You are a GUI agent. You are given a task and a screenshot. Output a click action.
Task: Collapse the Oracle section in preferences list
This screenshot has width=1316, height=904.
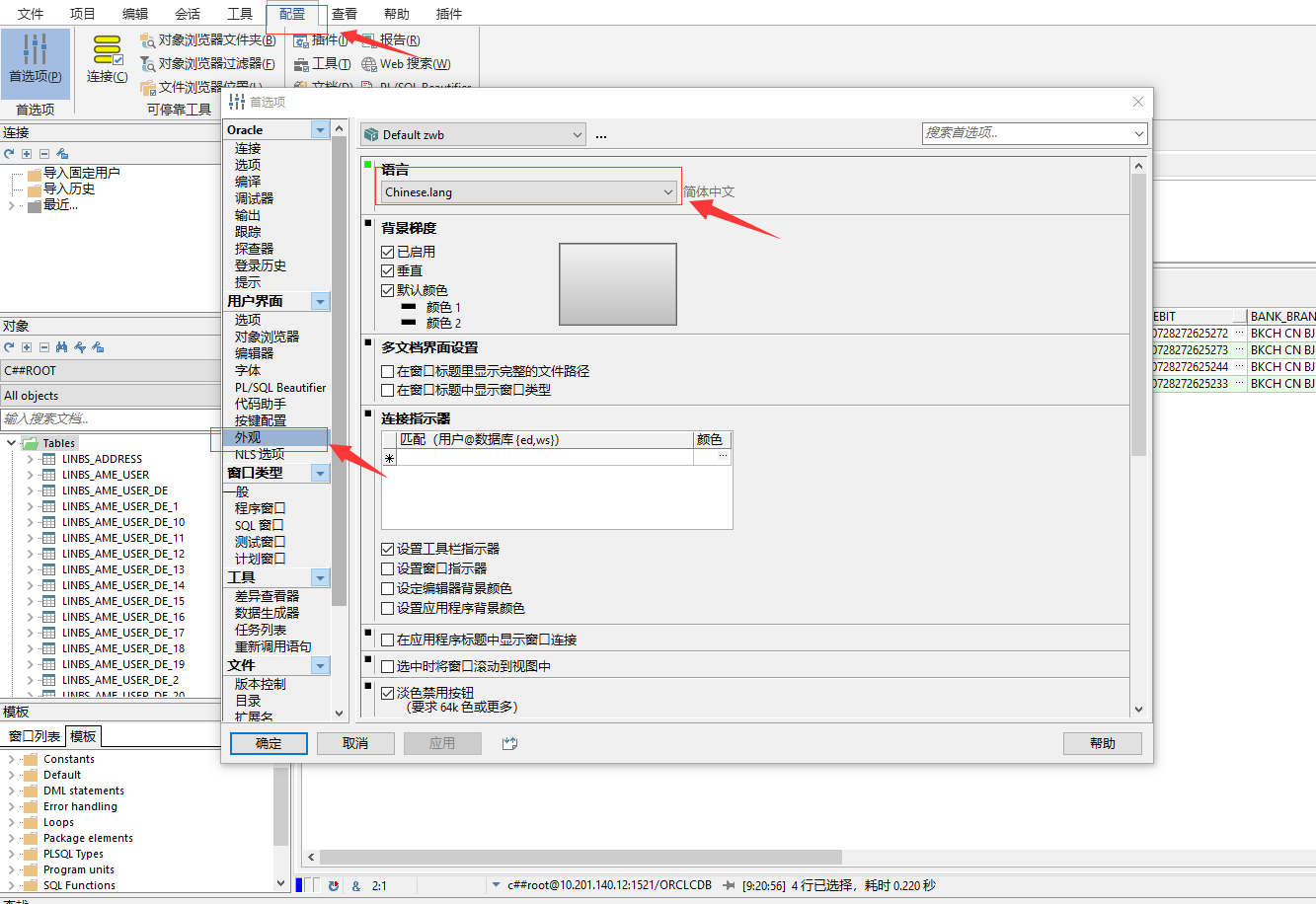(320, 130)
